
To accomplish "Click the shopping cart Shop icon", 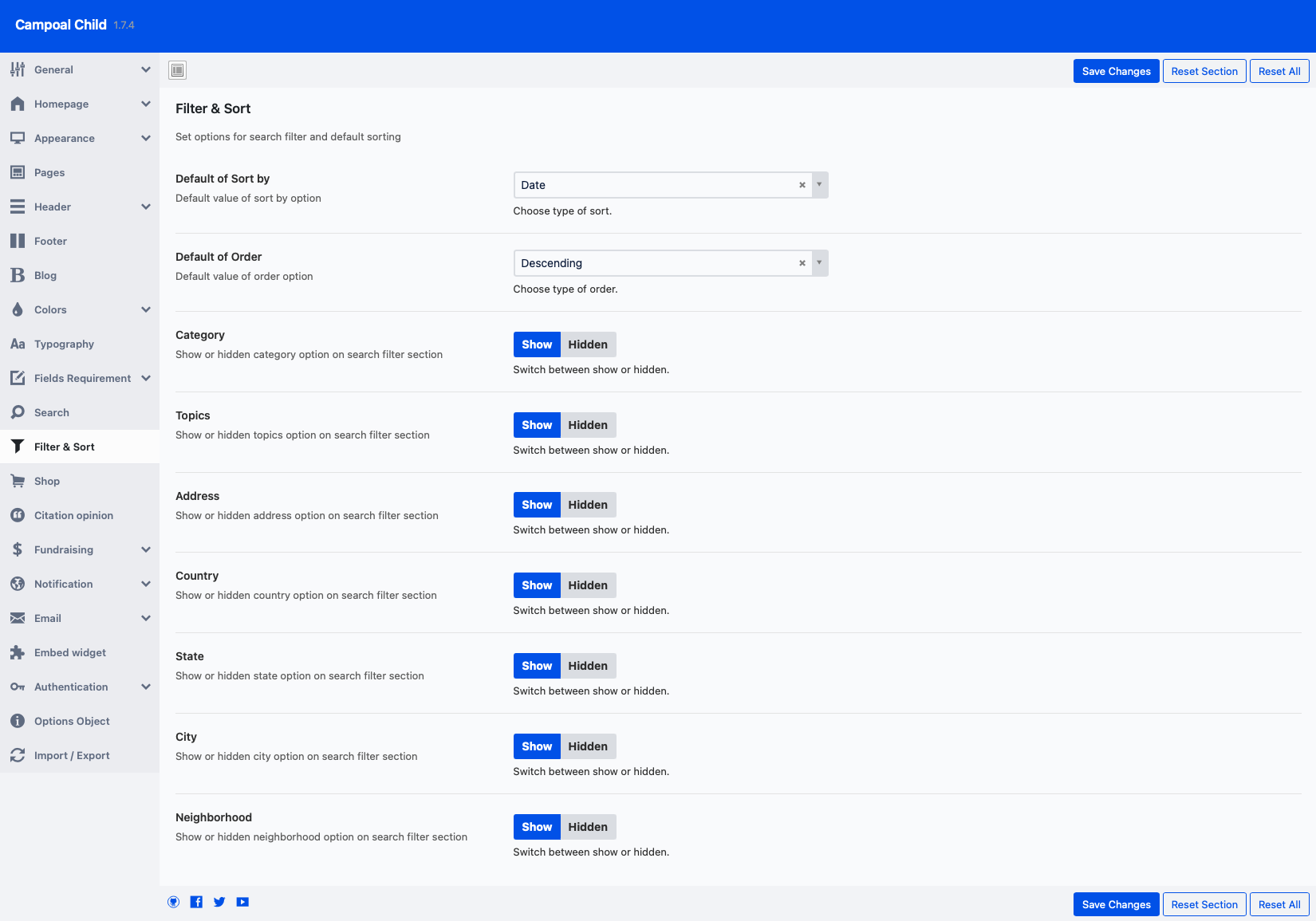I will tap(18, 481).
